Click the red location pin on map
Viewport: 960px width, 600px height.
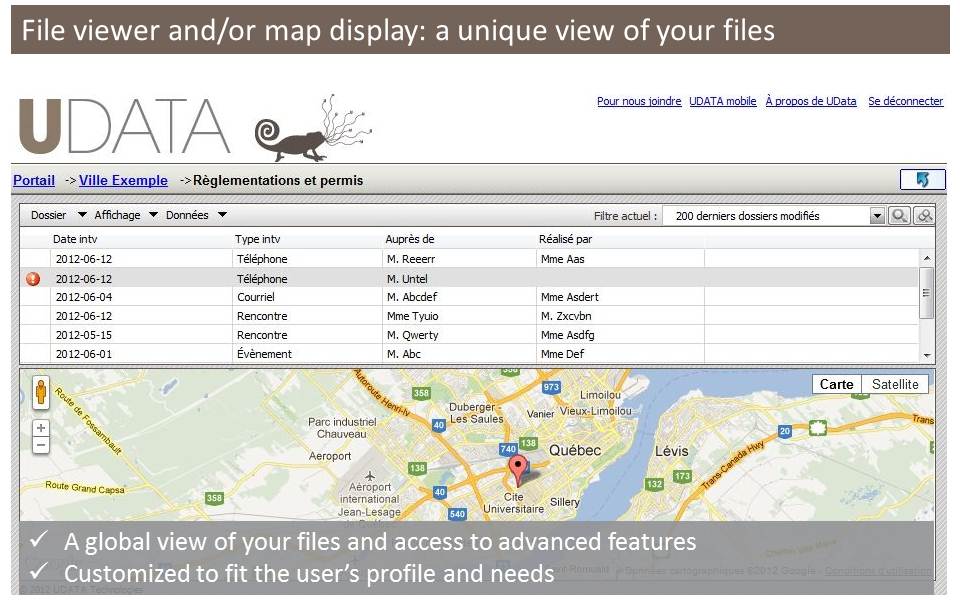click(x=517, y=469)
